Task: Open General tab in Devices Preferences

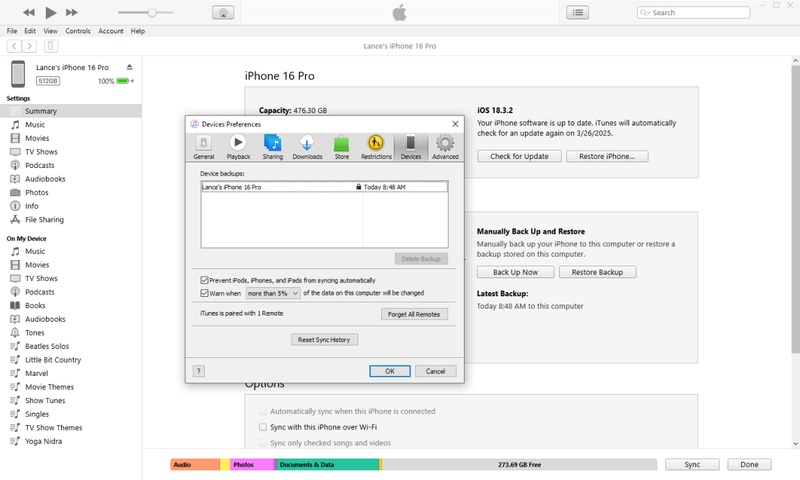Action: tap(204, 147)
